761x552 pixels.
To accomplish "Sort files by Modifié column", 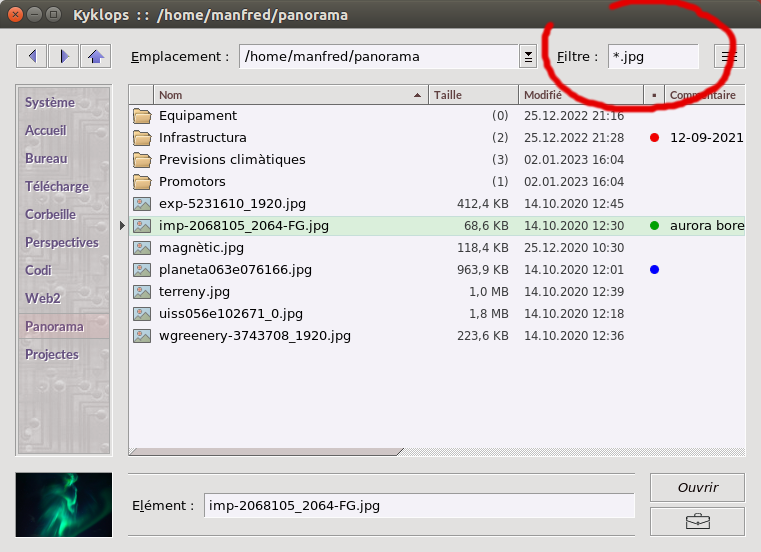I will point(580,95).
